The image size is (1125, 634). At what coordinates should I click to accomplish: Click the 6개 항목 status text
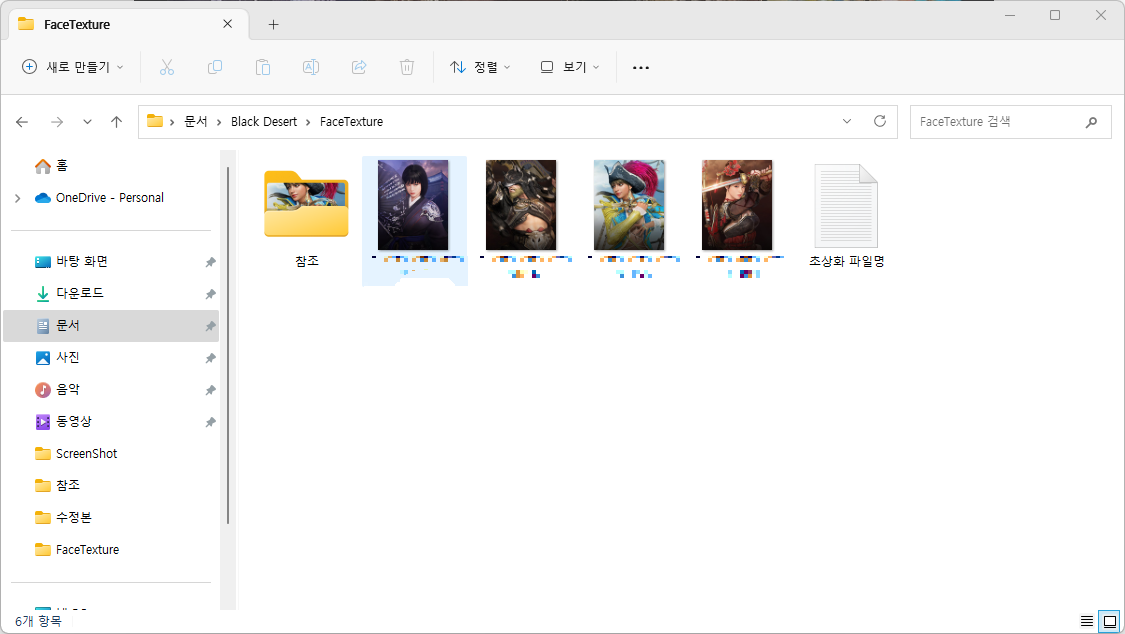39,621
